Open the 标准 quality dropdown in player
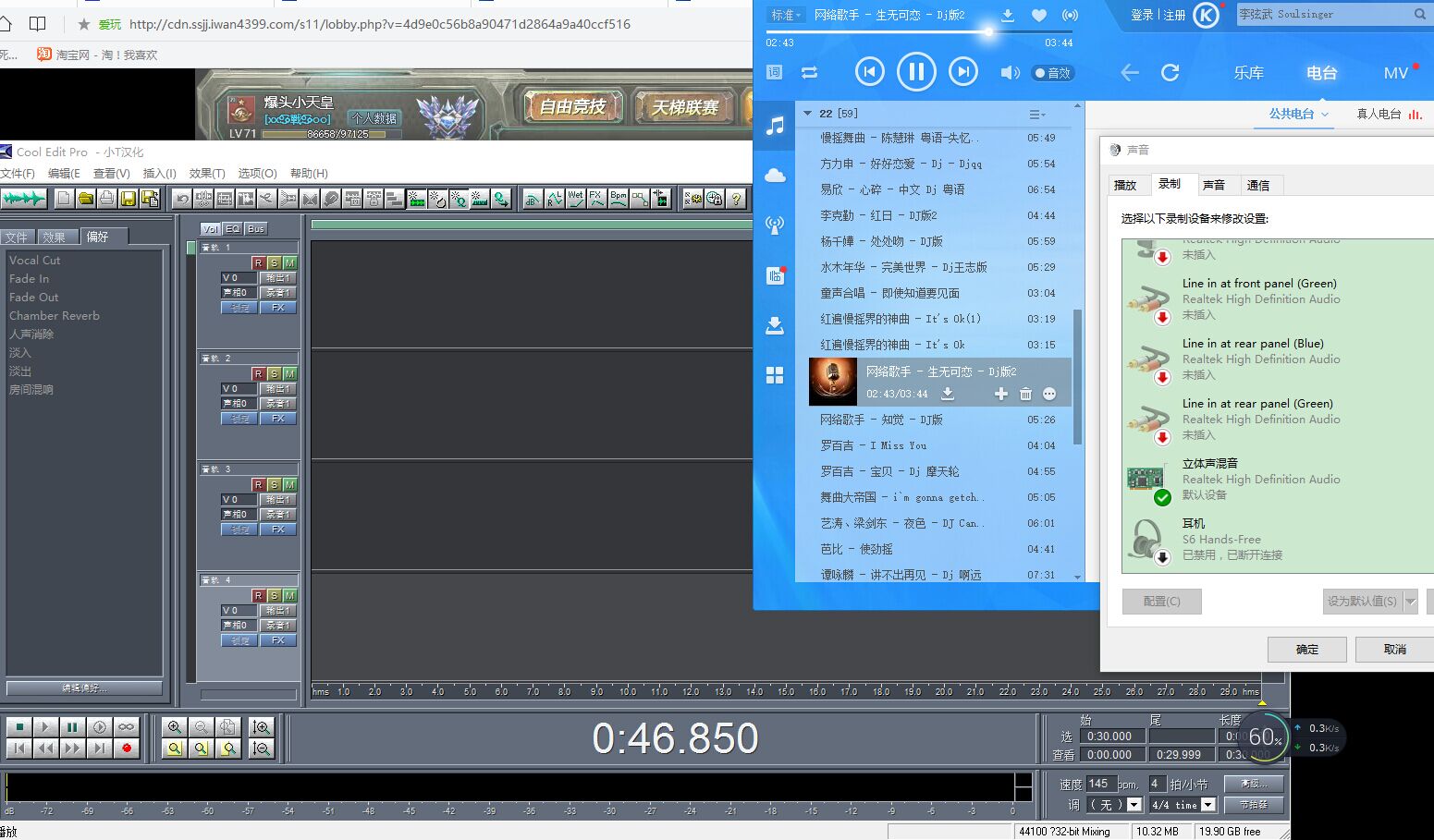 (x=786, y=15)
